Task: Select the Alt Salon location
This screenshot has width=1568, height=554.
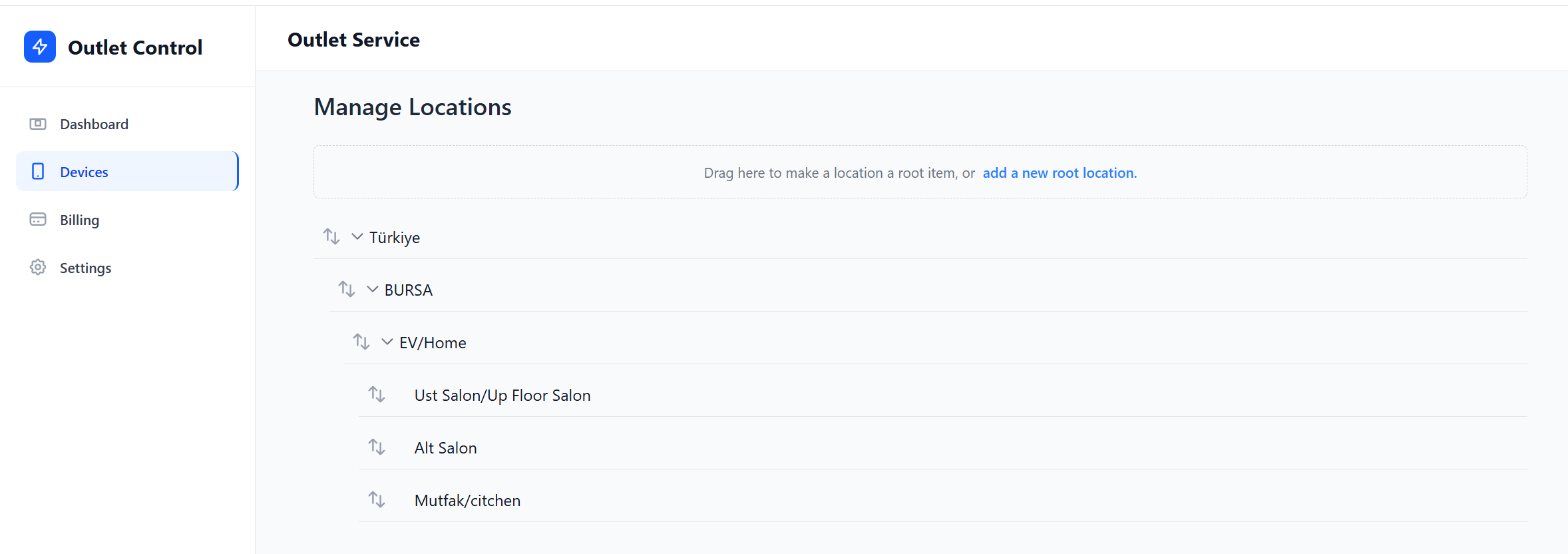Action: (x=445, y=448)
